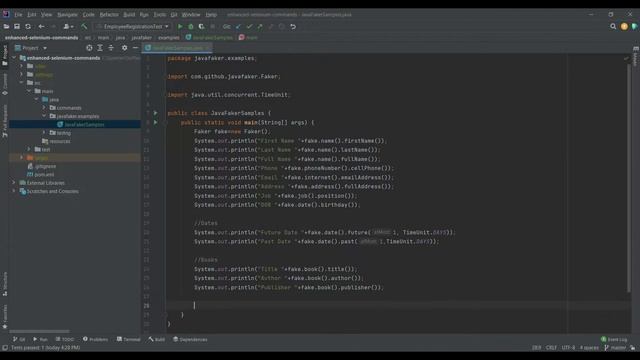Run with Coverage icon

[x=202, y=27]
